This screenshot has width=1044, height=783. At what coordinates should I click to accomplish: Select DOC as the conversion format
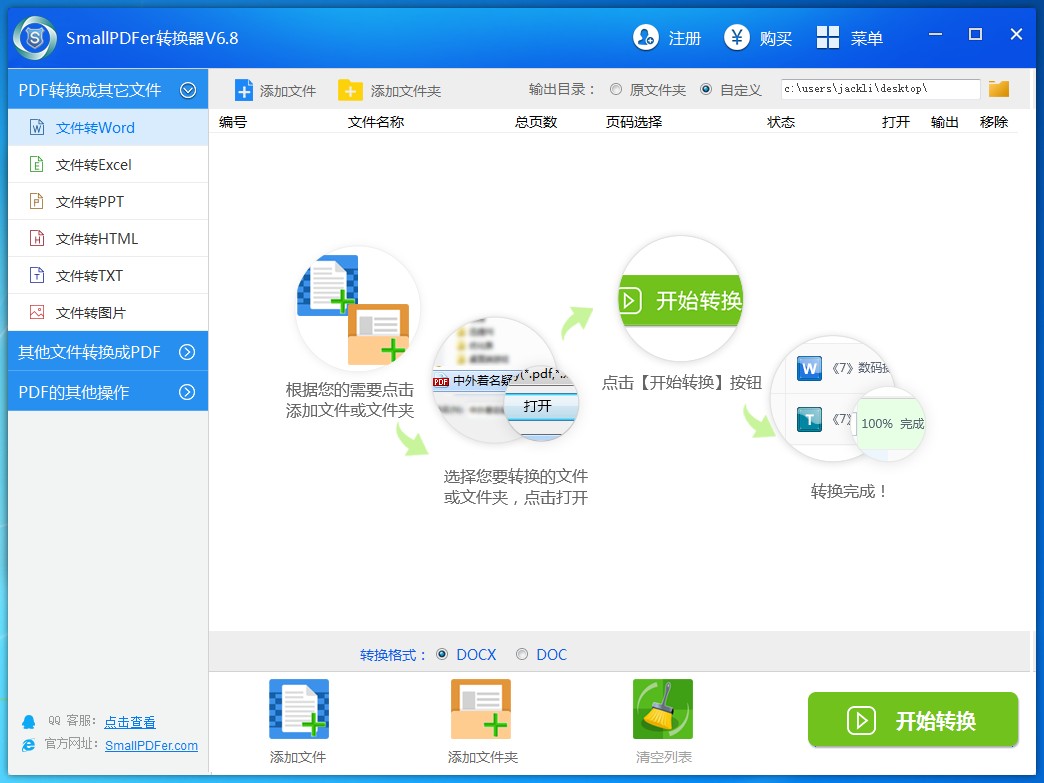522,654
